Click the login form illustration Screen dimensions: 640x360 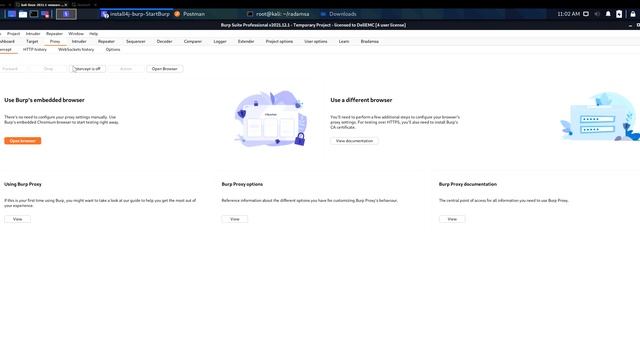(600, 117)
